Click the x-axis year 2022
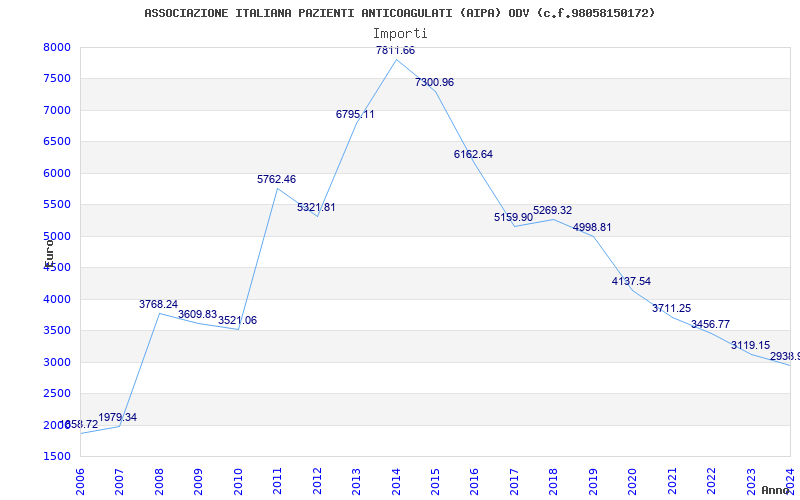Image resolution: width=800 pixels, height=500 pixels. coord(711,481)
